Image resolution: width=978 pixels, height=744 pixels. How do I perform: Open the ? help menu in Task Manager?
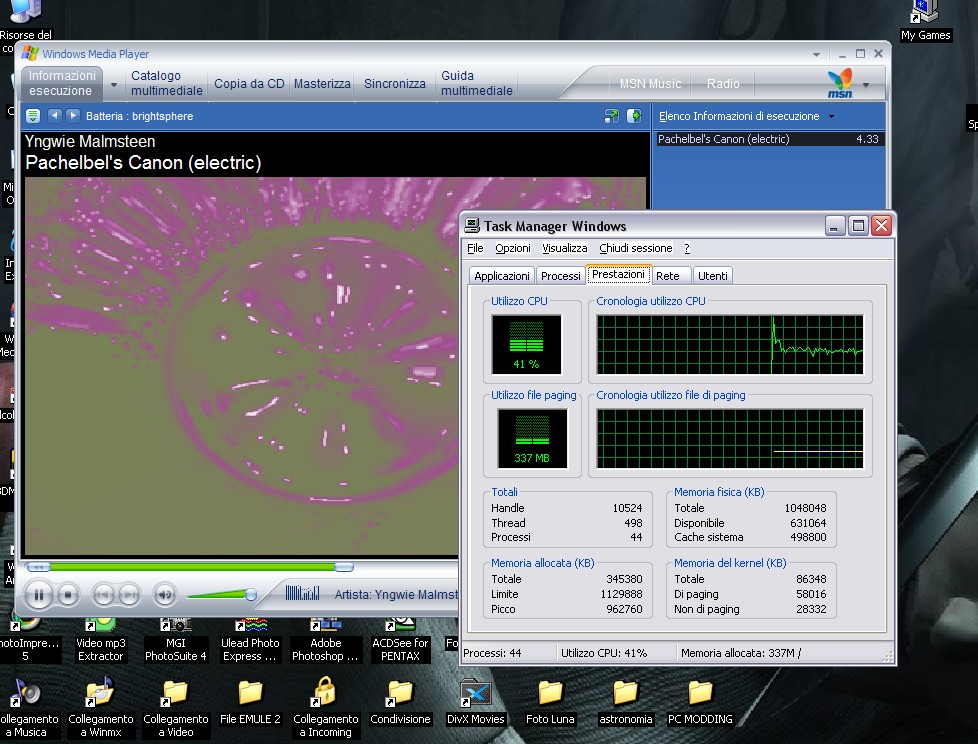(687, 248)
